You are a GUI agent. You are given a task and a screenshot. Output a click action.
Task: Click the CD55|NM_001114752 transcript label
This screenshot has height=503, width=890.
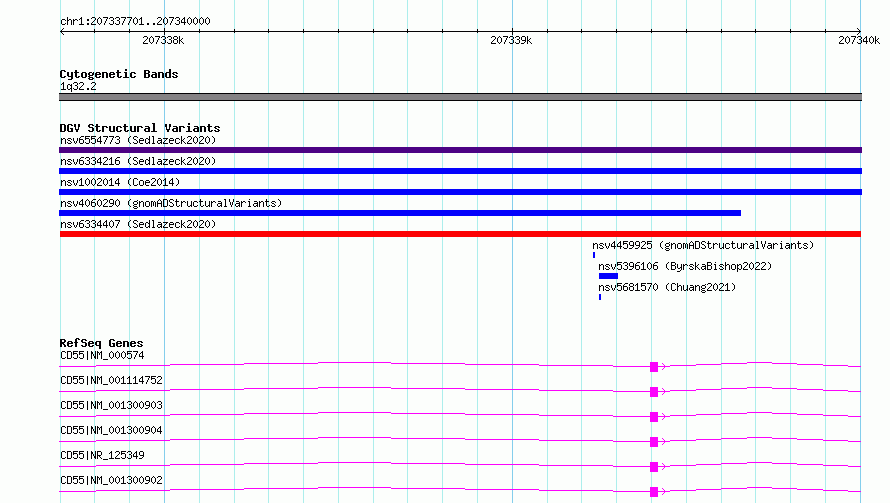(111, 380)
